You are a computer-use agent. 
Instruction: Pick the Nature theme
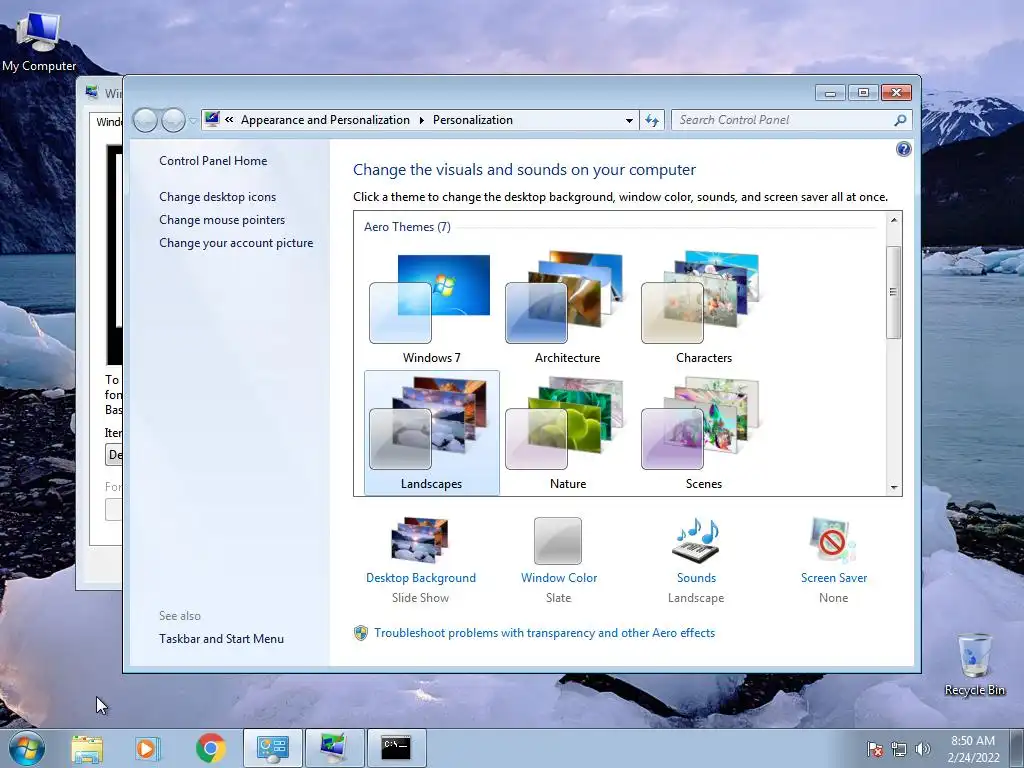point(567,432)
